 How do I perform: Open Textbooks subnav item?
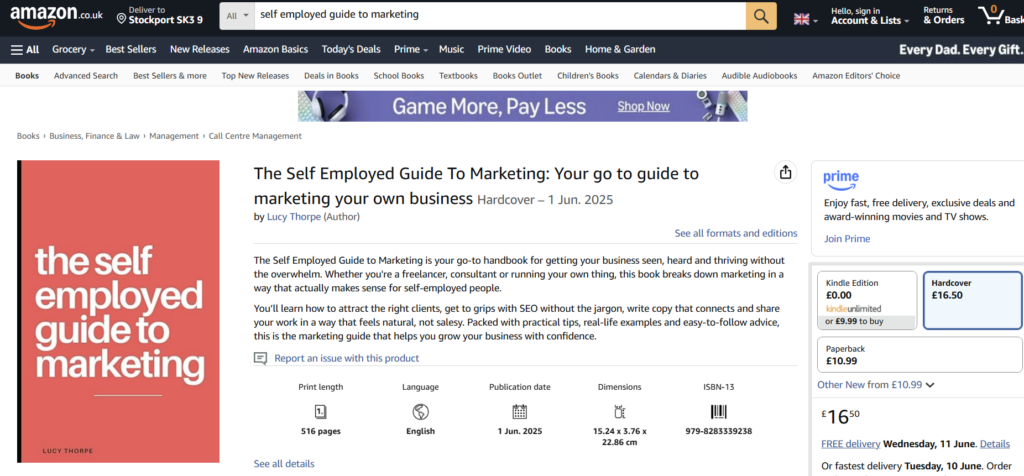point(458,76)
